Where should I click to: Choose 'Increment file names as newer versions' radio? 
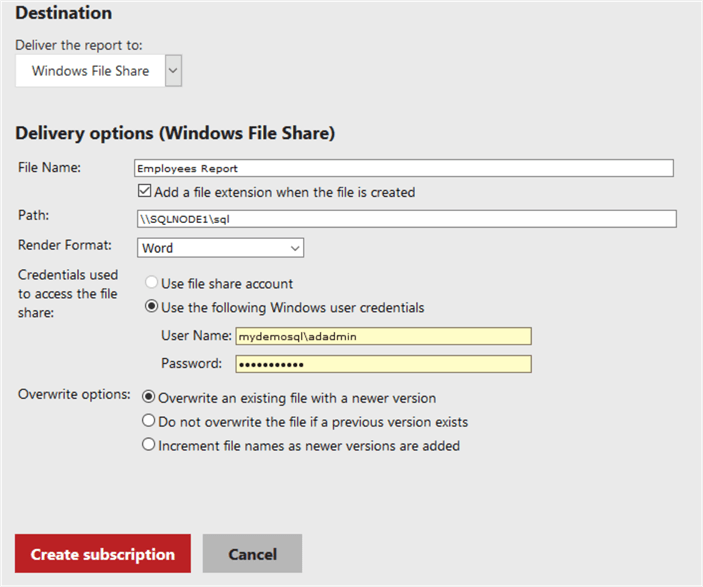(149, 445)
